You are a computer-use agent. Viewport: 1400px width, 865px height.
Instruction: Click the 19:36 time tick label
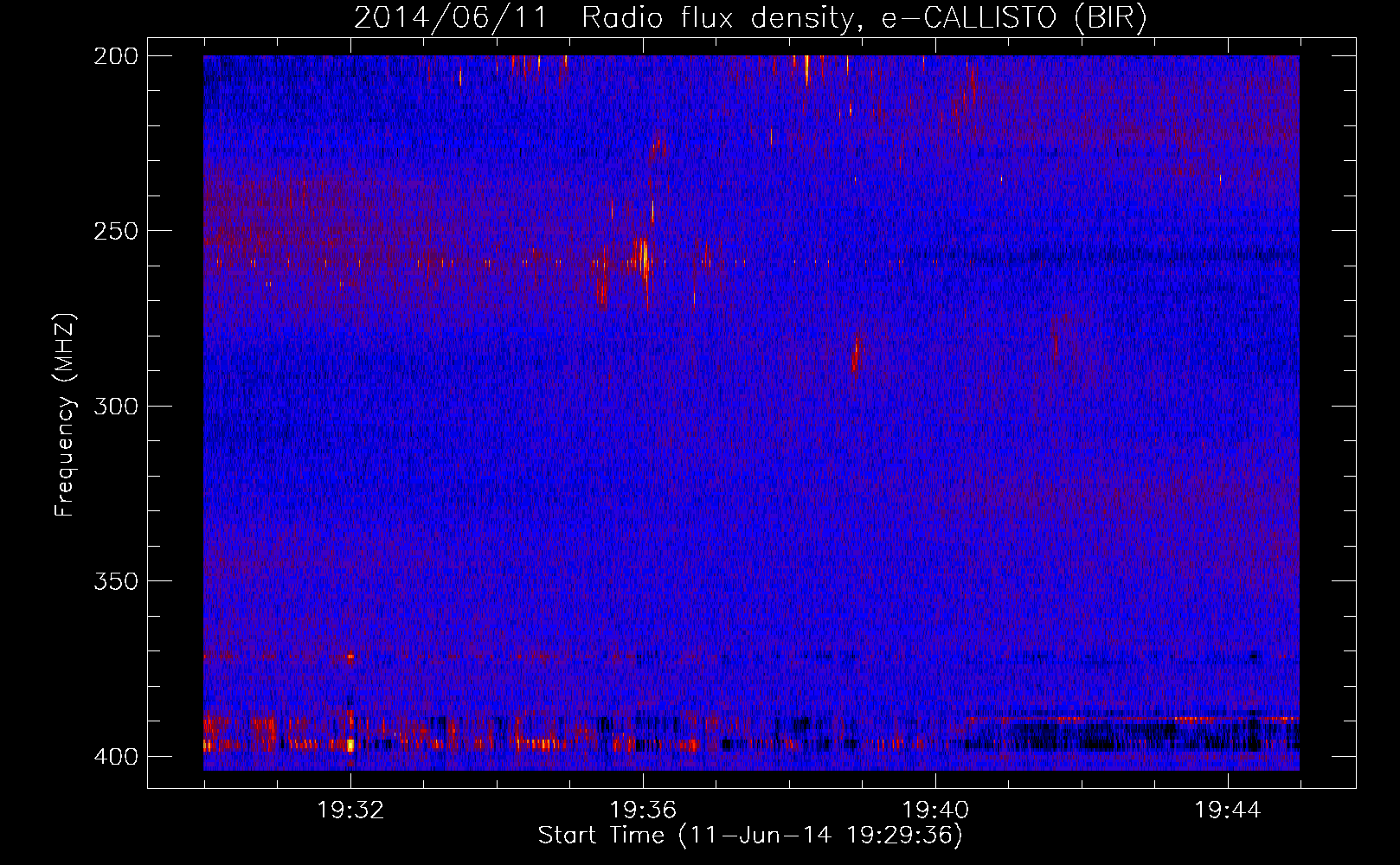click(x=643, y=811)
